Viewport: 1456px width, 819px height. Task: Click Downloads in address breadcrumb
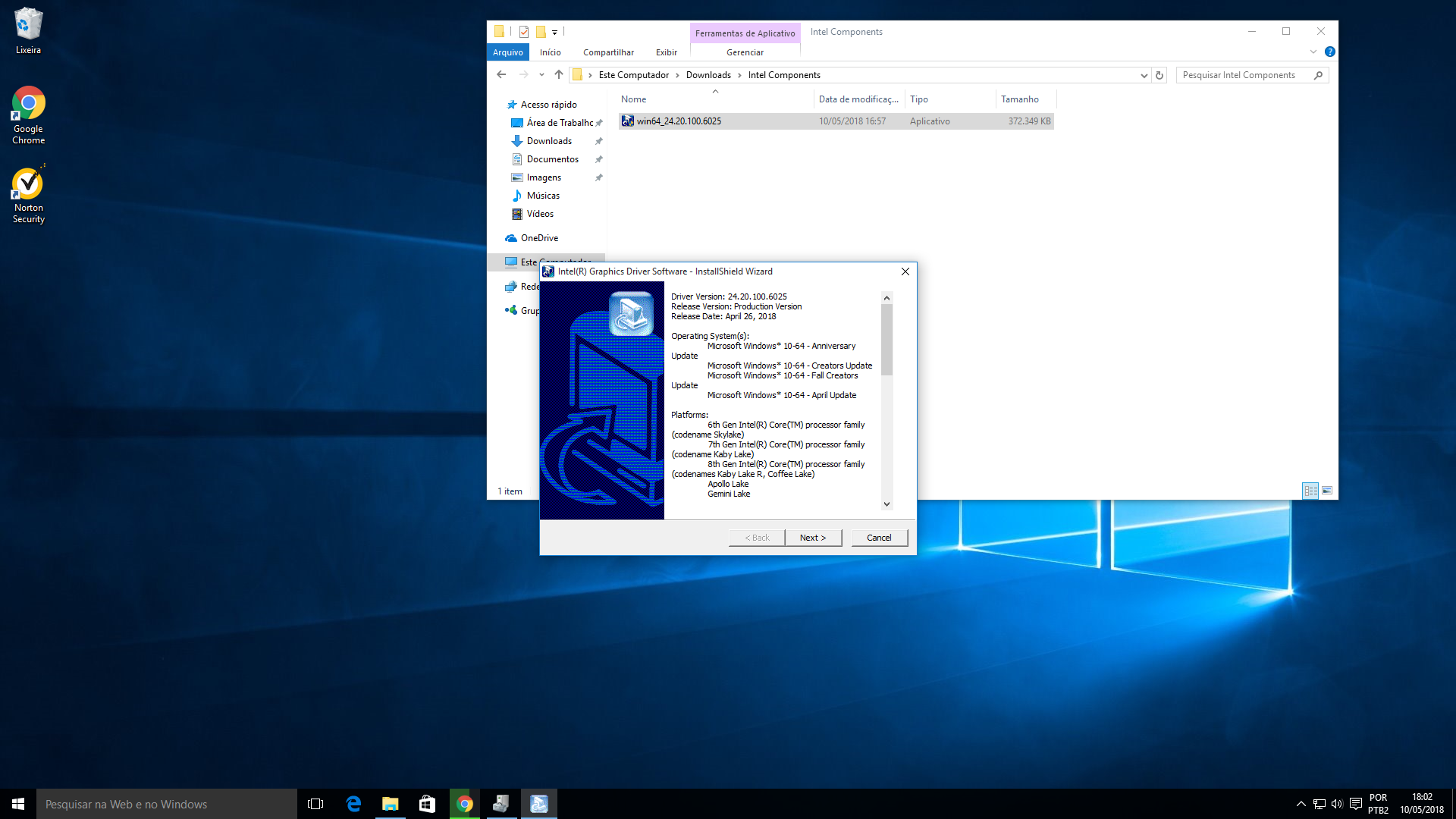click(708, 75)
